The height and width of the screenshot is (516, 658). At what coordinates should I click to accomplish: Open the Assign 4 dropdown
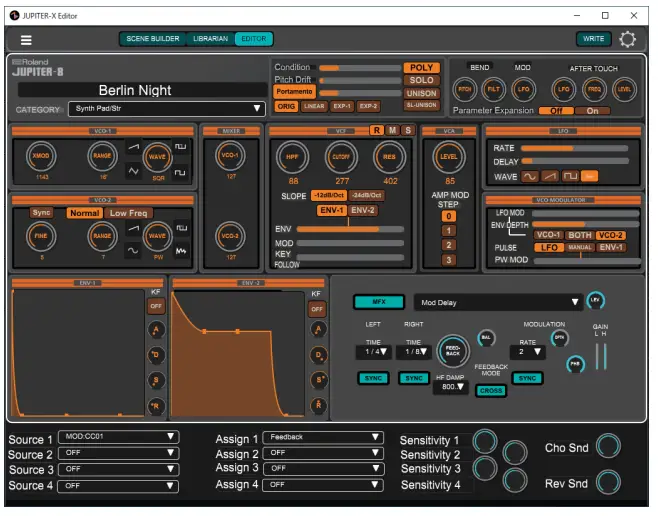pos(323,486)
